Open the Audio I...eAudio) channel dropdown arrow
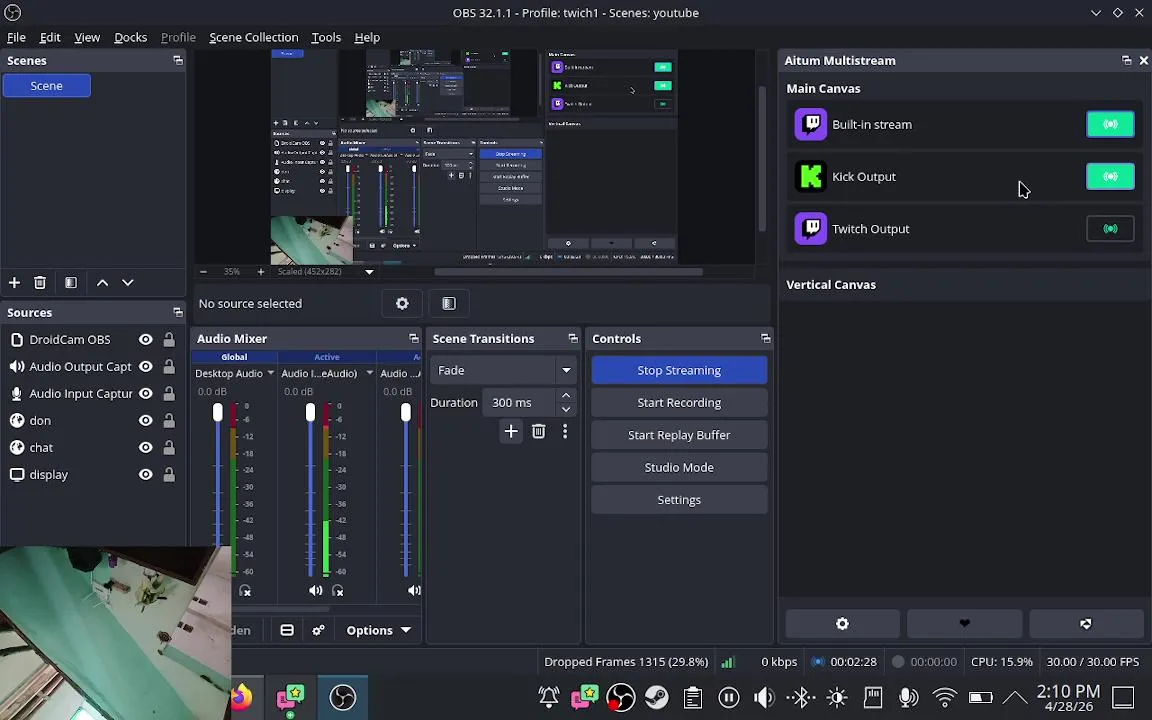Image resolution: width=1152 pixels, height=720 pixels. coord(370,373)
